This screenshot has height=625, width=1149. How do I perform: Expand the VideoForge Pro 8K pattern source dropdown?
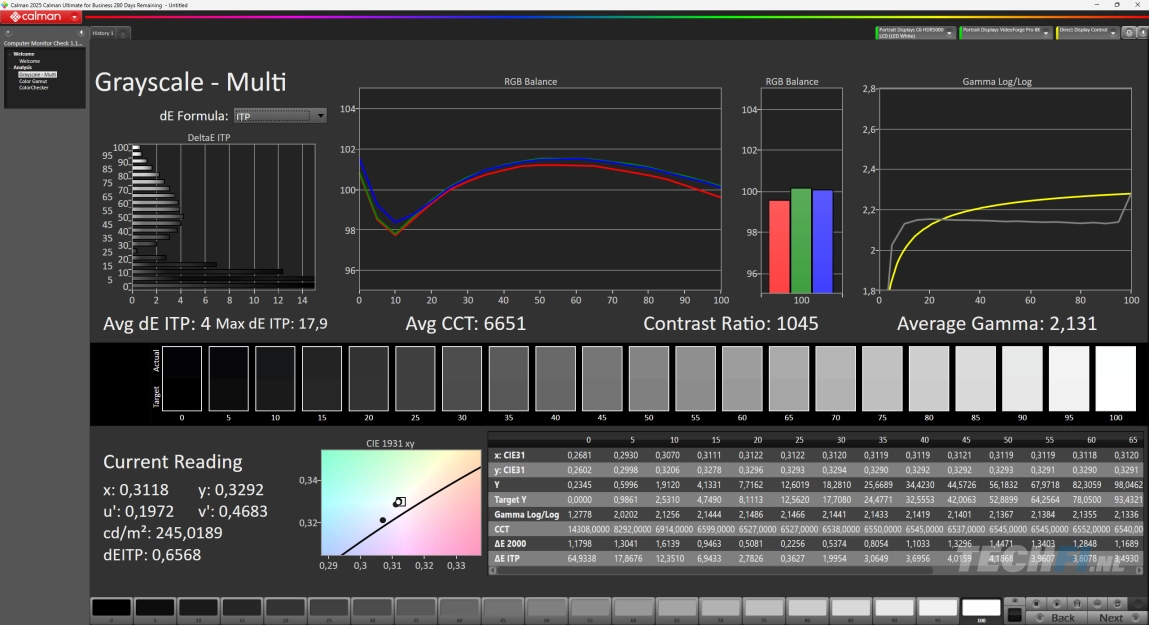[x=1046, y=32]
